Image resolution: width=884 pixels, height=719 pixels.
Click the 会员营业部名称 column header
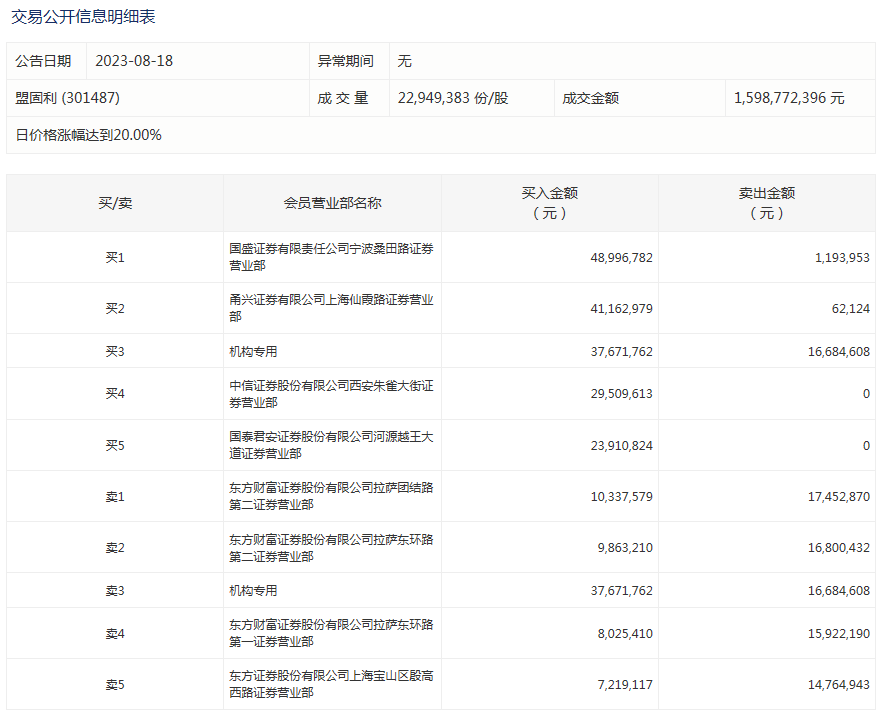(x=332, y=203)
